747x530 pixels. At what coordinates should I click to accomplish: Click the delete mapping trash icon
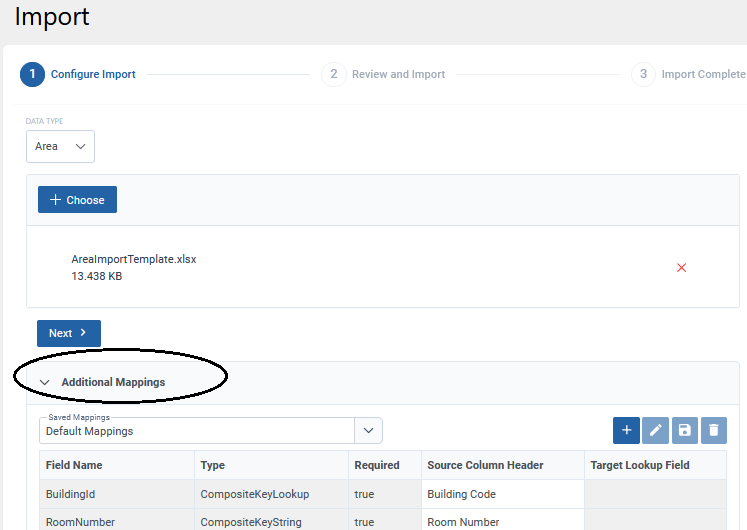pyautogui.click(x=714, y=430)
